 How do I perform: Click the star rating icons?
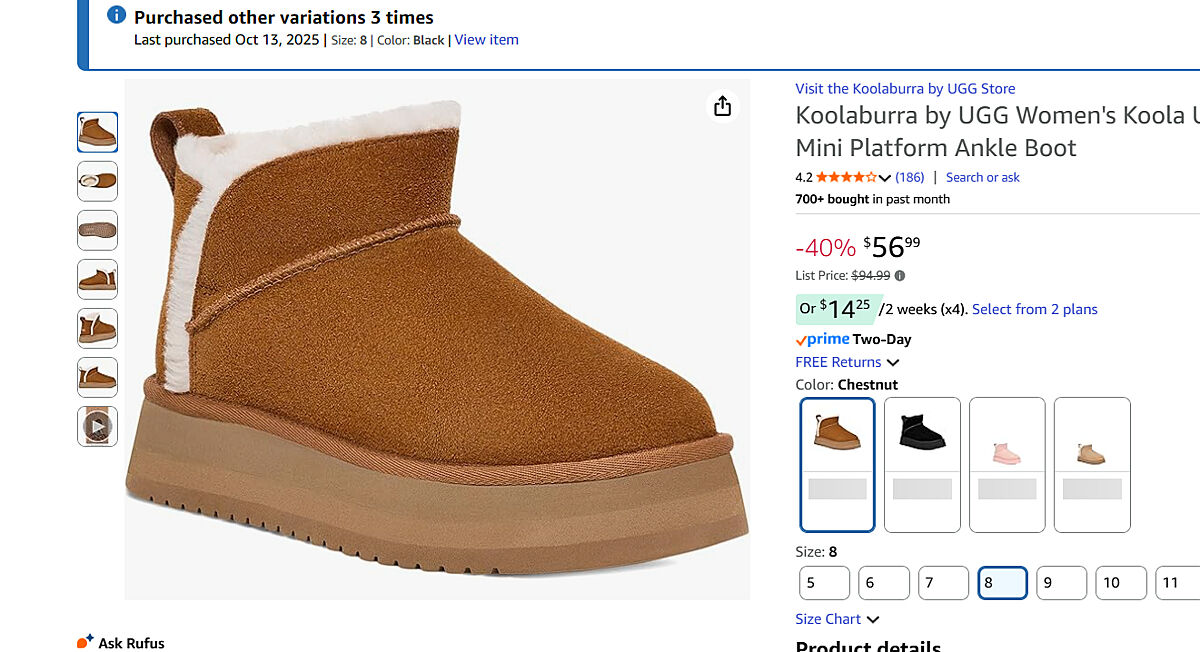(846, 178)
